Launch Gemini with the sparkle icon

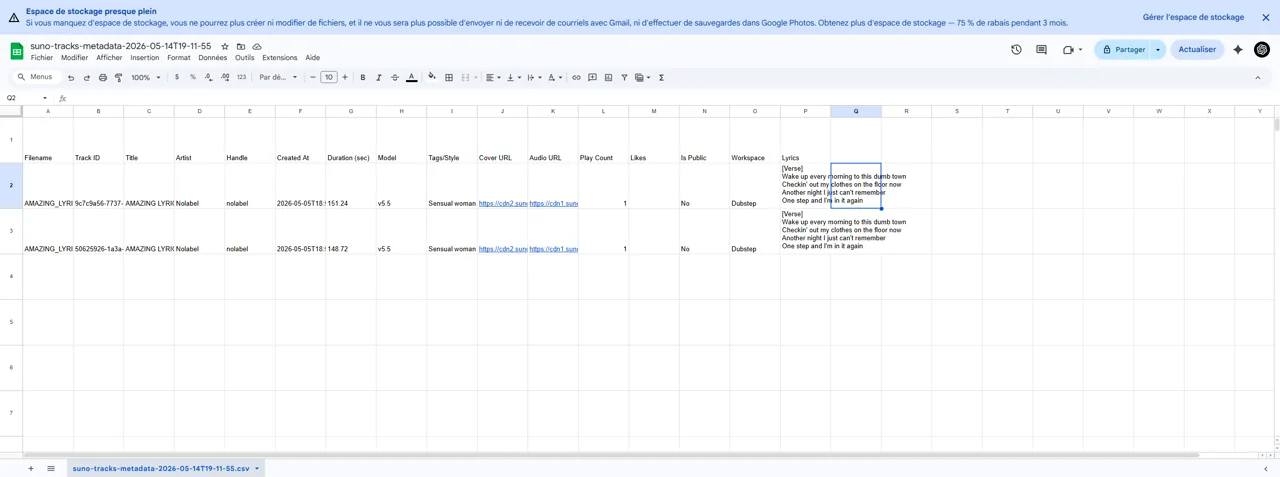pyautogui.click(x=1238, y=49)
